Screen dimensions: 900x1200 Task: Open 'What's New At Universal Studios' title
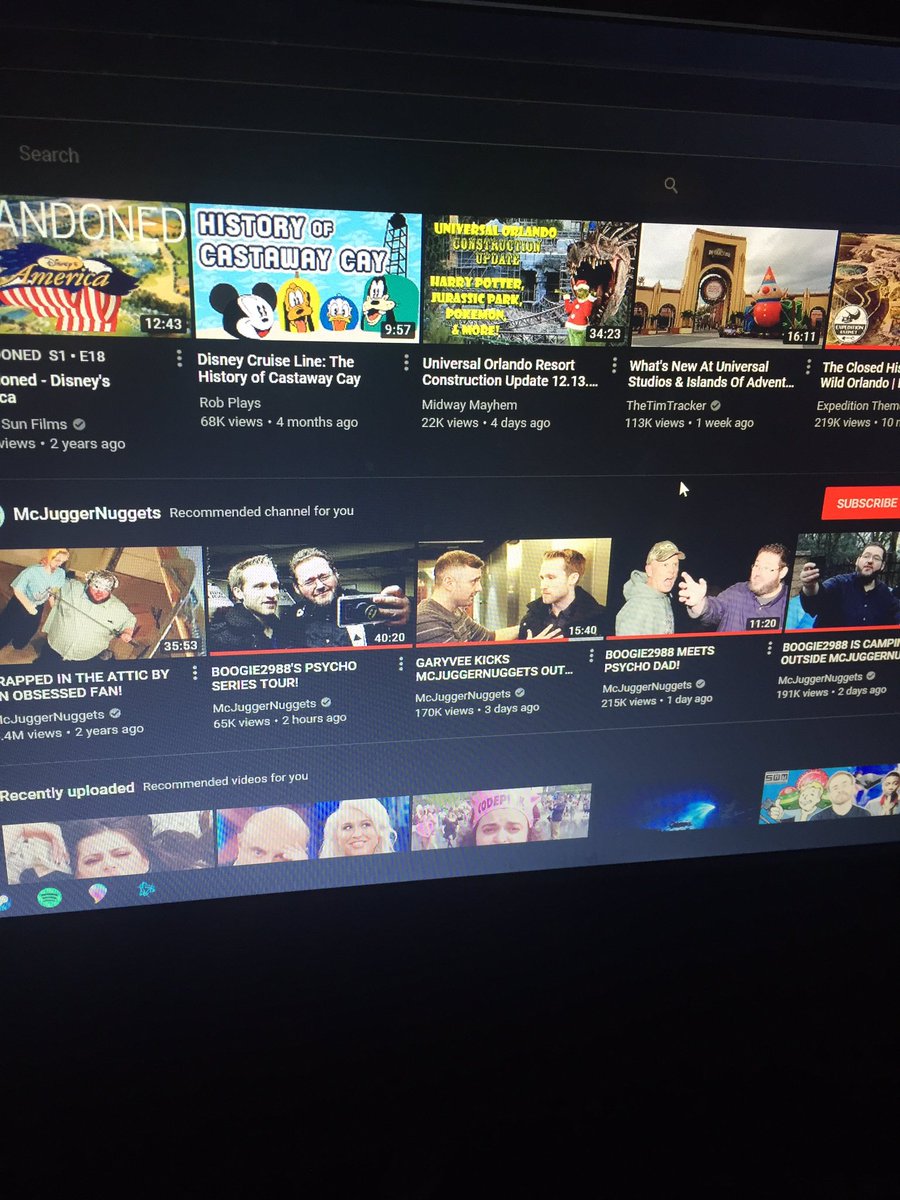(x=711, y=374)
